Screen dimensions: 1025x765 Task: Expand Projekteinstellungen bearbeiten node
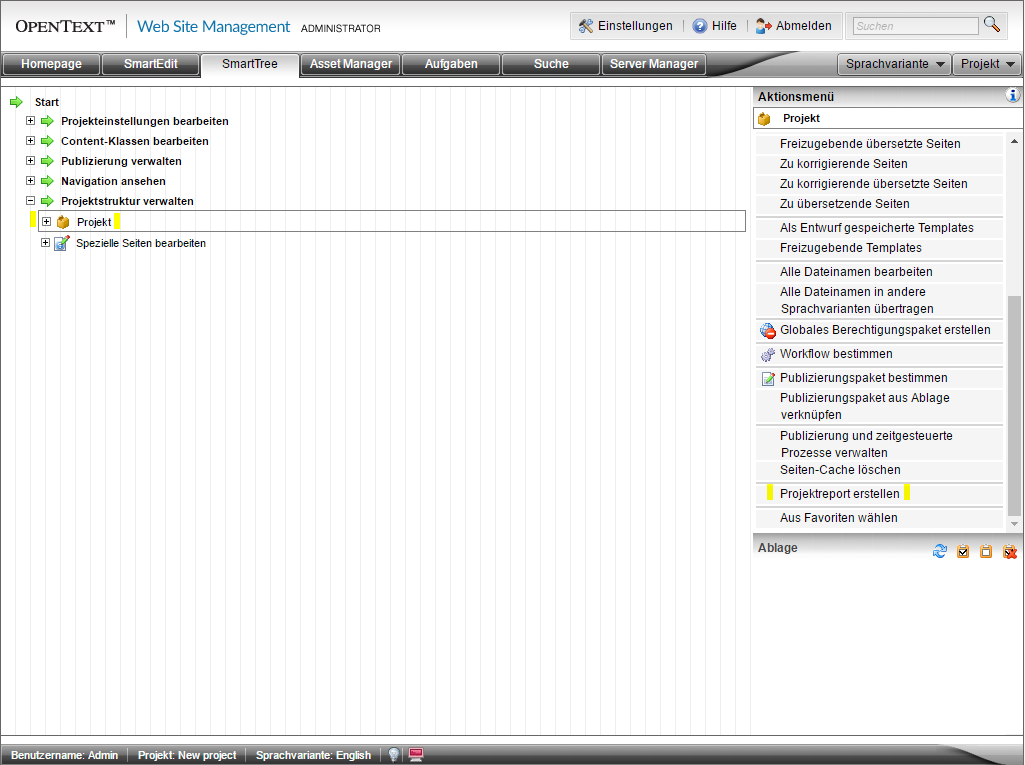[x=30, y=121]
